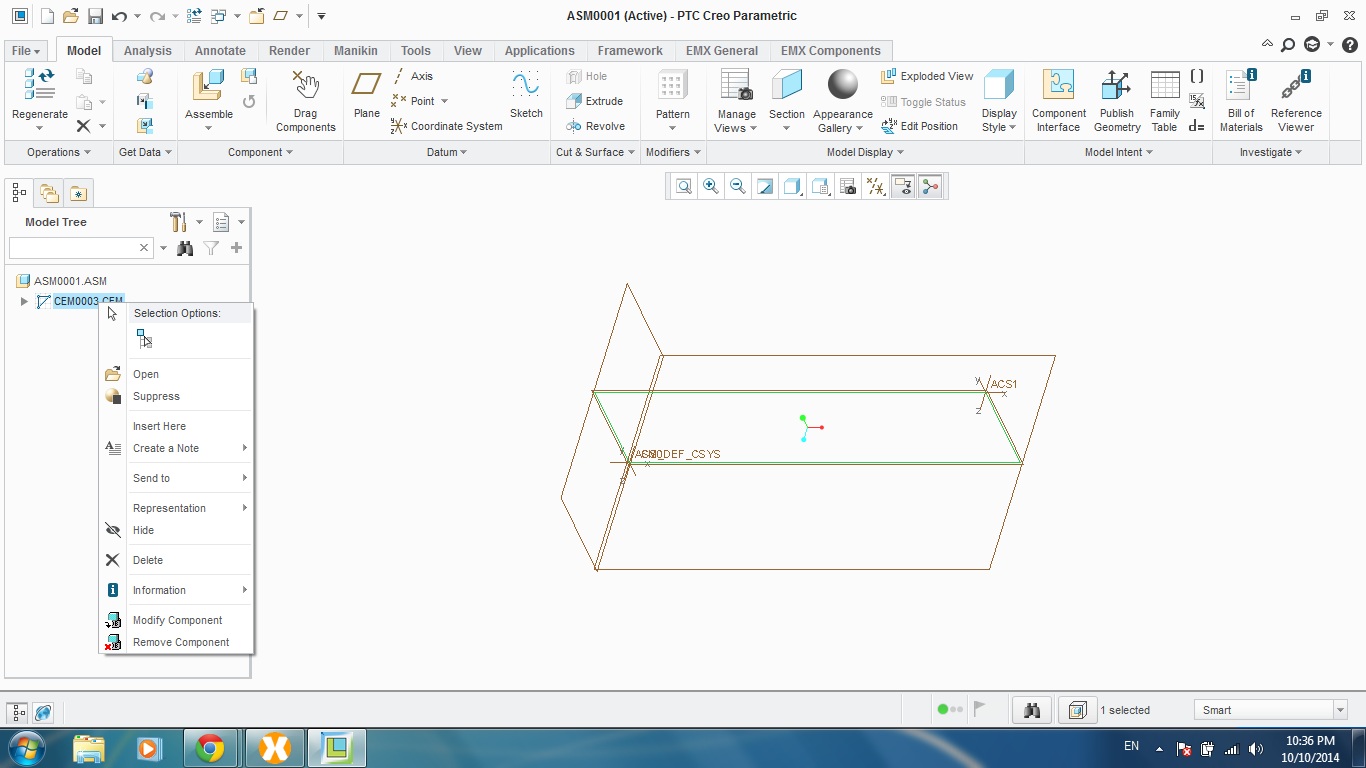Click Edit Position in Model Display
1366x768 pixels.
[x=919, y=126]
